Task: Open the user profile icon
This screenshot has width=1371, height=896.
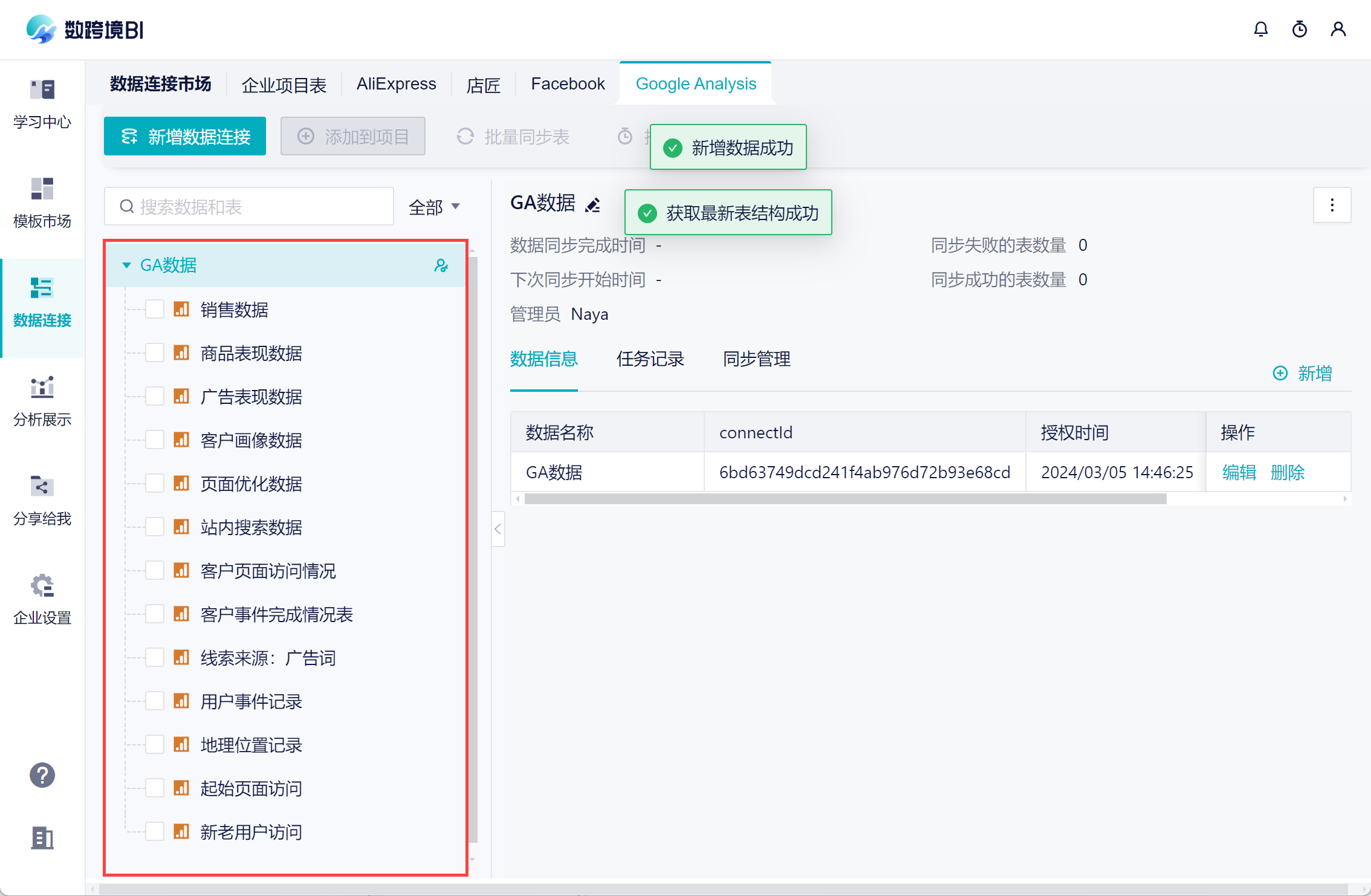Action: [1338, 29]
